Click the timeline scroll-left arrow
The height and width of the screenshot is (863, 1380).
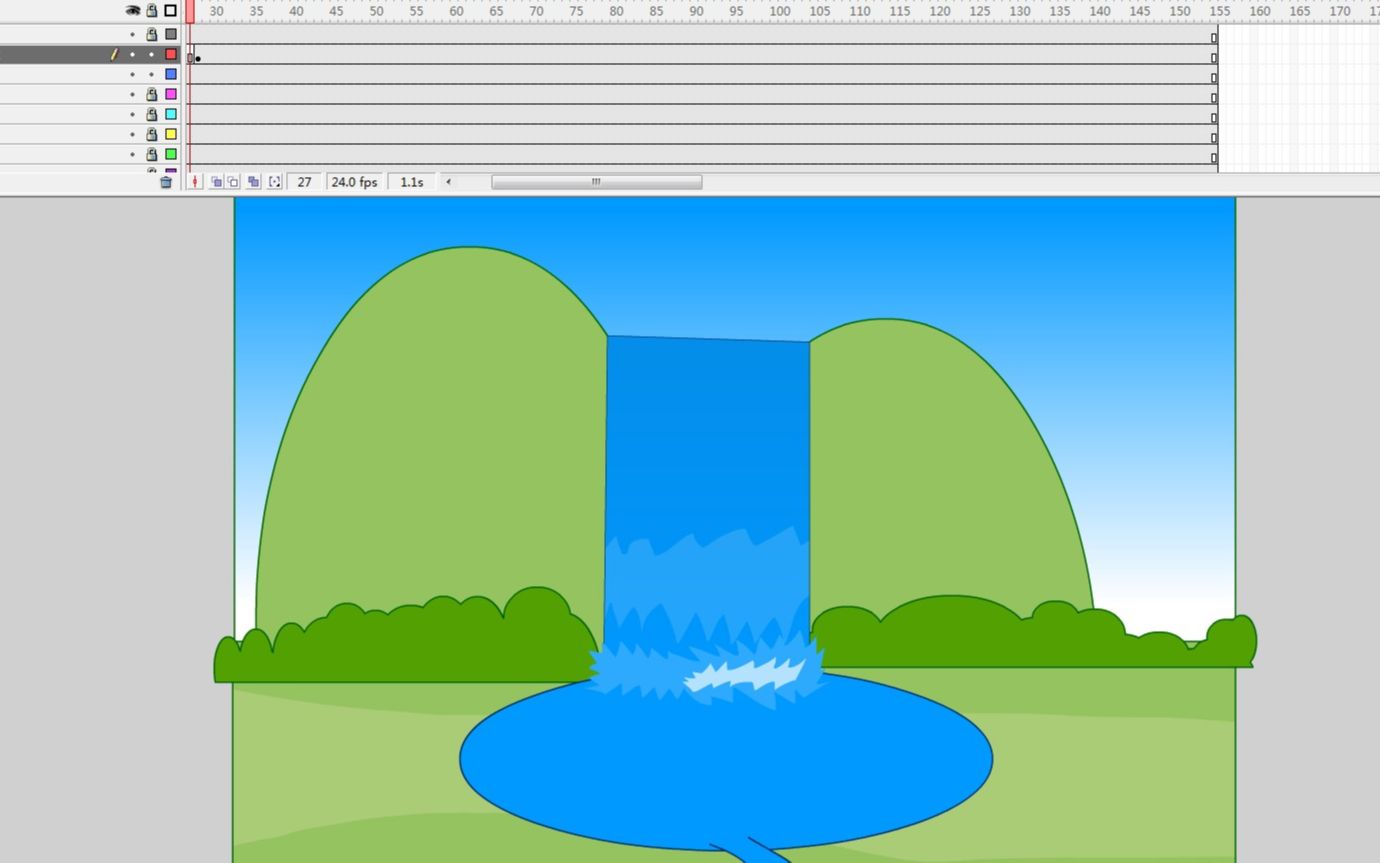448,182
